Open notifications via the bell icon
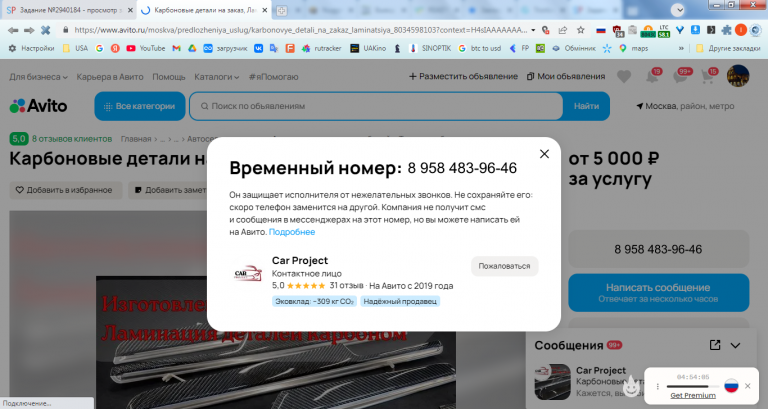 652,76
